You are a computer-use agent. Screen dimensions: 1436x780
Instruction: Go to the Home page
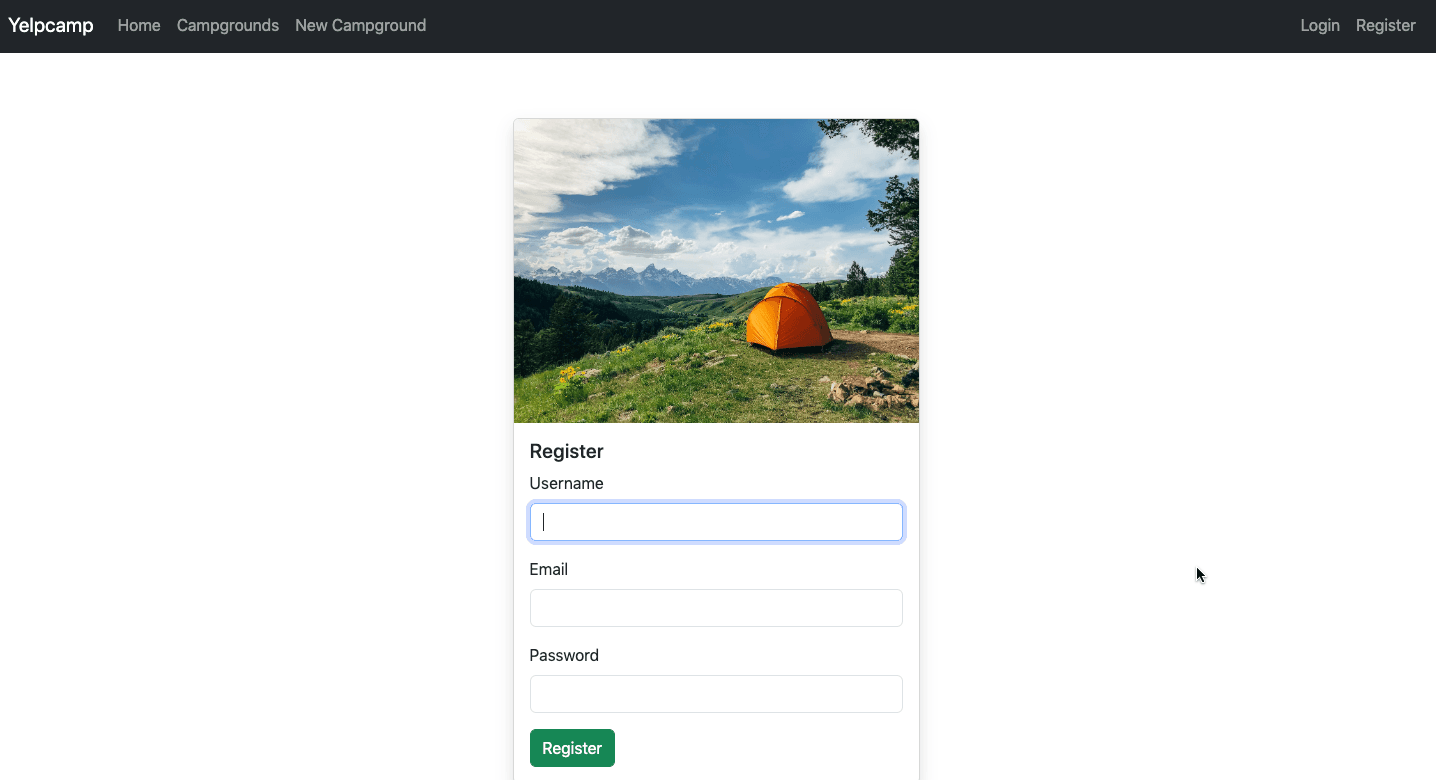(139, 26)
